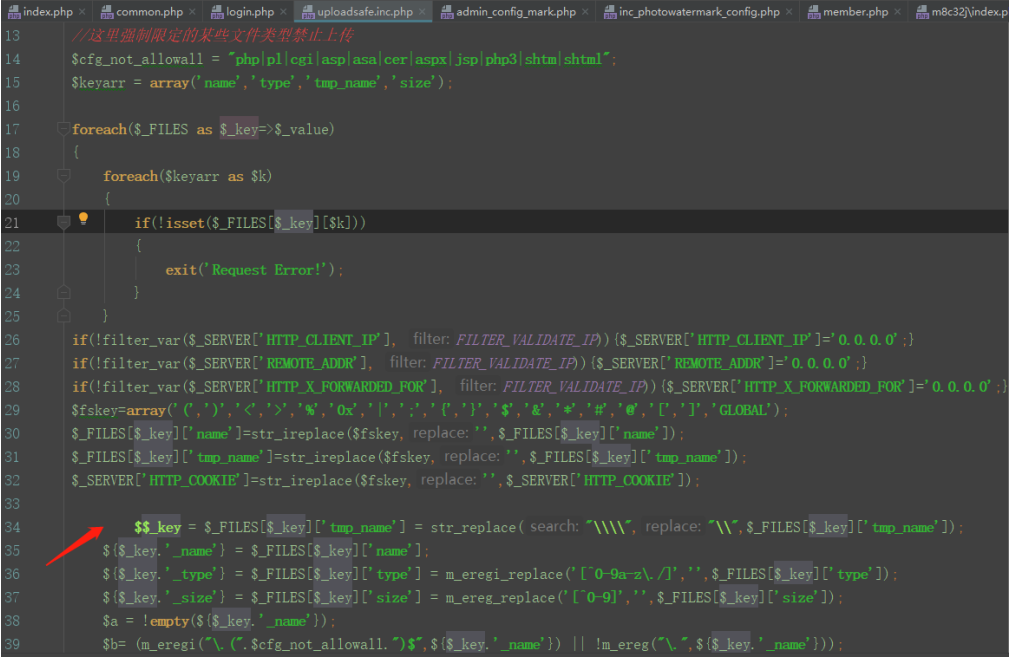Click m_eregi_replace call on line 36
1010x657 pixels.
coord(503,575)
